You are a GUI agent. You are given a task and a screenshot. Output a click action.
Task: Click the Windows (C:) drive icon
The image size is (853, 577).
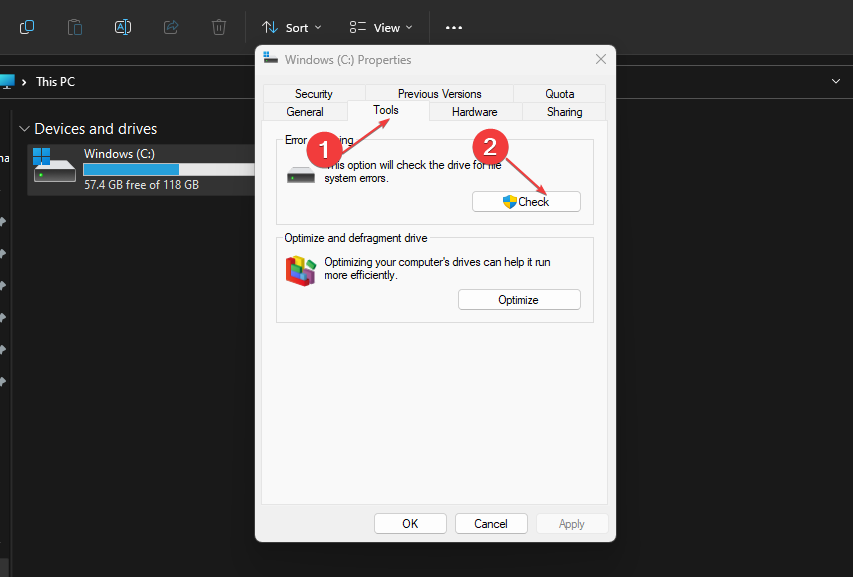tap(54, 167)
